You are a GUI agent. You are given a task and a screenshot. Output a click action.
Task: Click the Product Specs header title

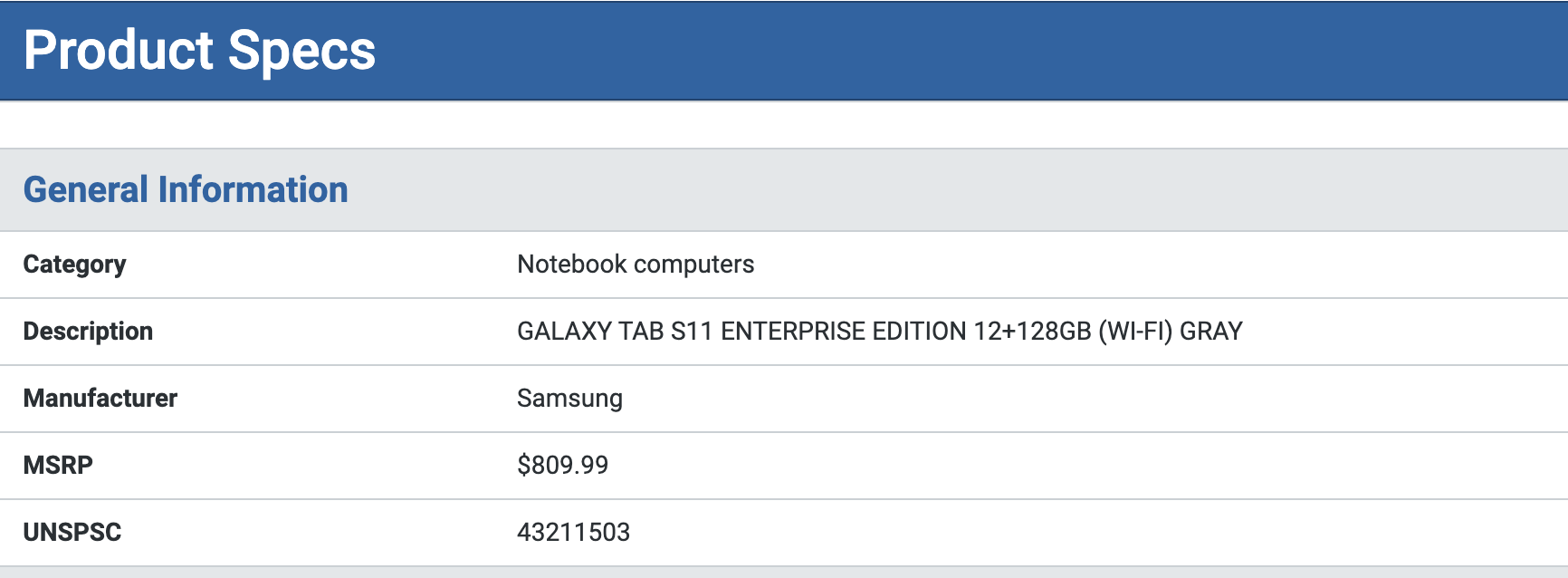click(199, 50)
